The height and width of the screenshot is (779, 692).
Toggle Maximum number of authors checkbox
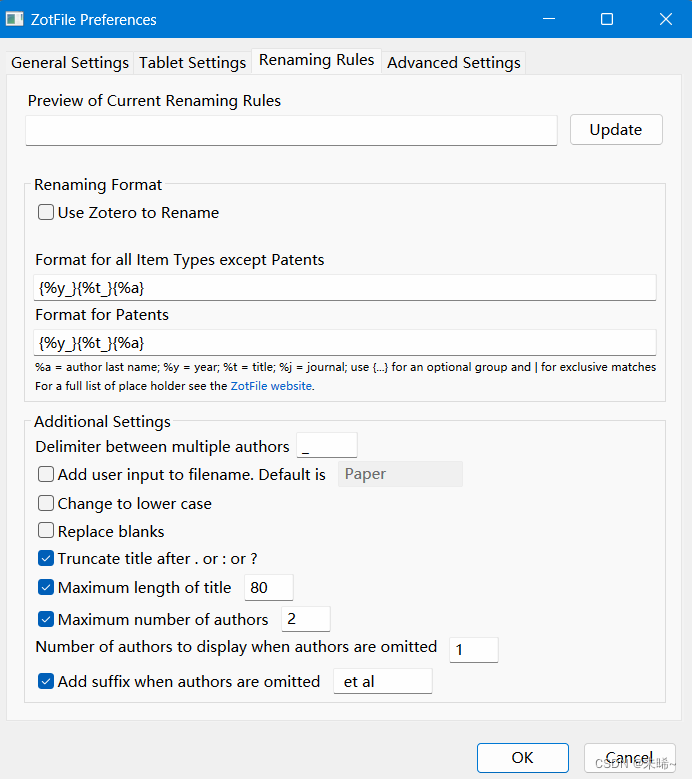click(x=46, y=619)
